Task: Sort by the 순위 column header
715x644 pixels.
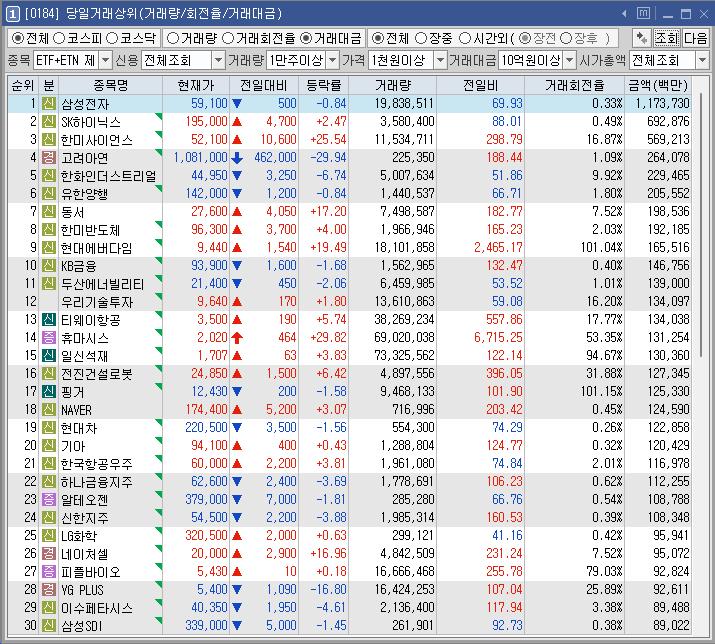Action: (23, 85)
